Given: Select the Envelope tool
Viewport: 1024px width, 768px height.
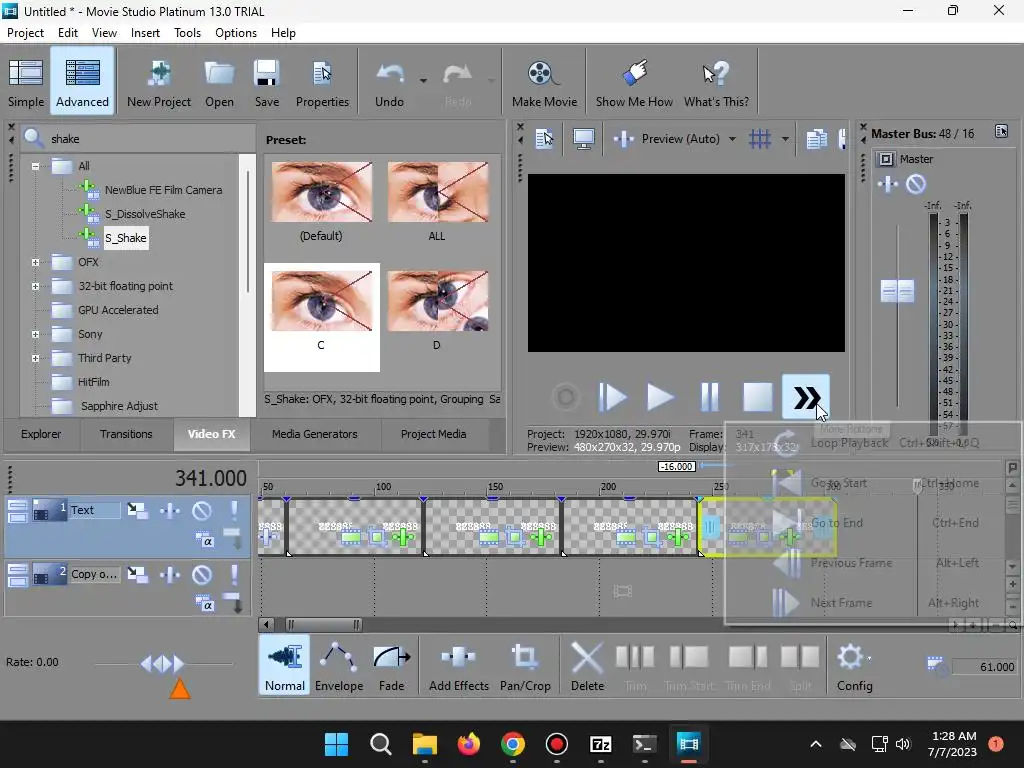Looking at the screenshot, I should pyautogui.click(x=339, y=665).
